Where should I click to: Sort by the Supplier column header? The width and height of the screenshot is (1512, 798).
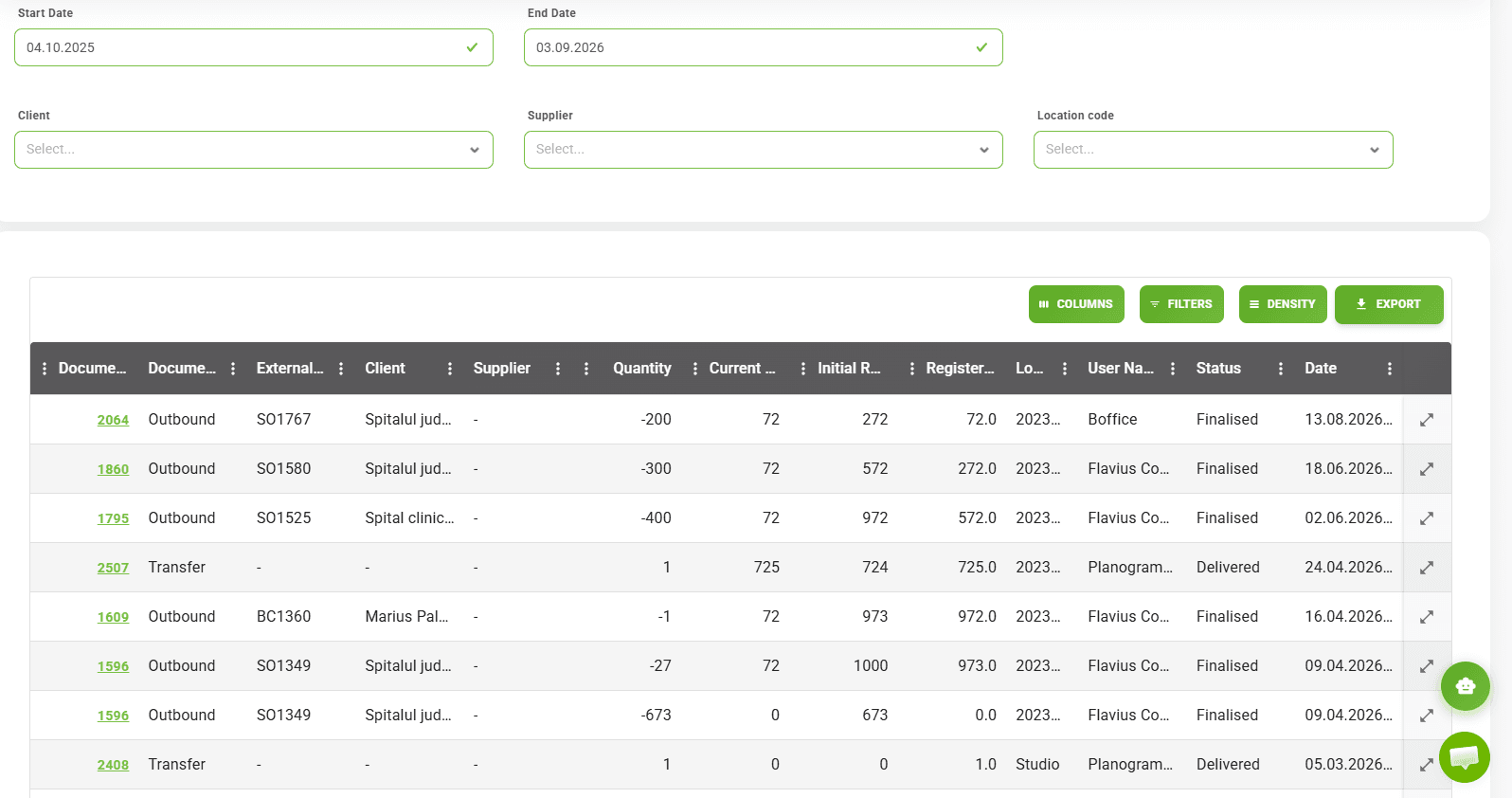click(x=502, y=369)
